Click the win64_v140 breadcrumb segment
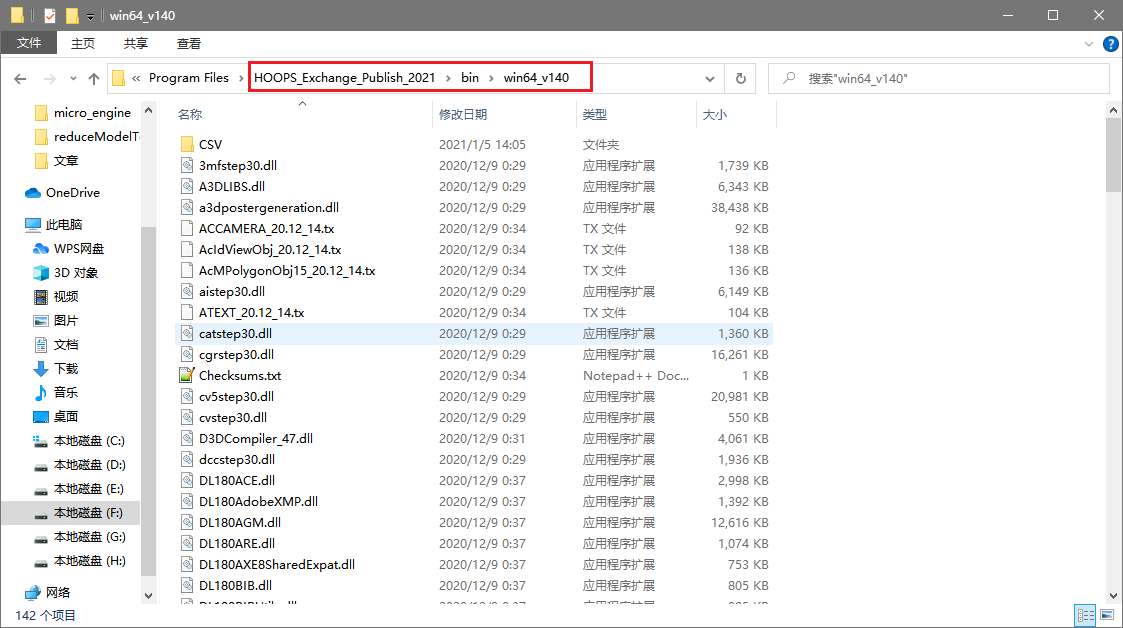Viewport: 1123px width, 628px height. click(536, 78)
